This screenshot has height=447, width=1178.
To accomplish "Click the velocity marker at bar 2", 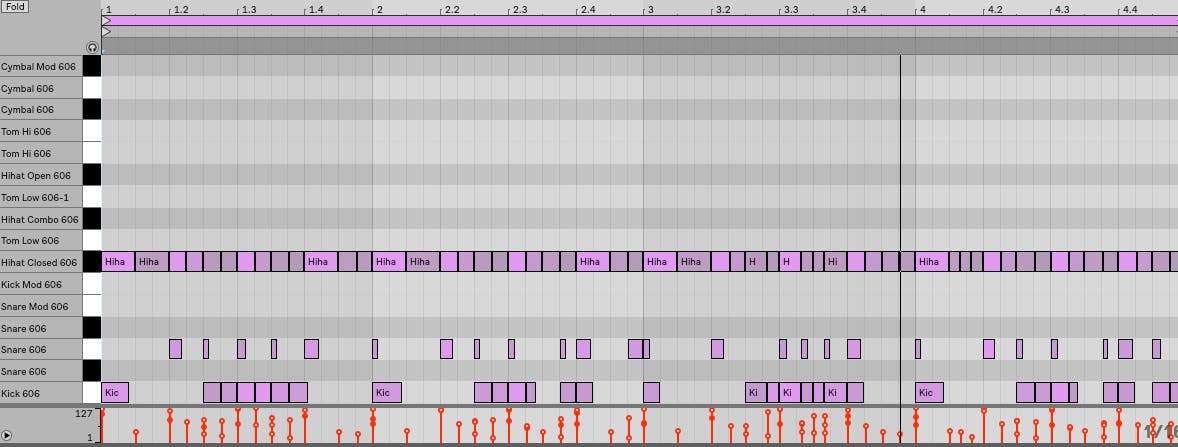I will pyautogui.click(x=373, y=411).
